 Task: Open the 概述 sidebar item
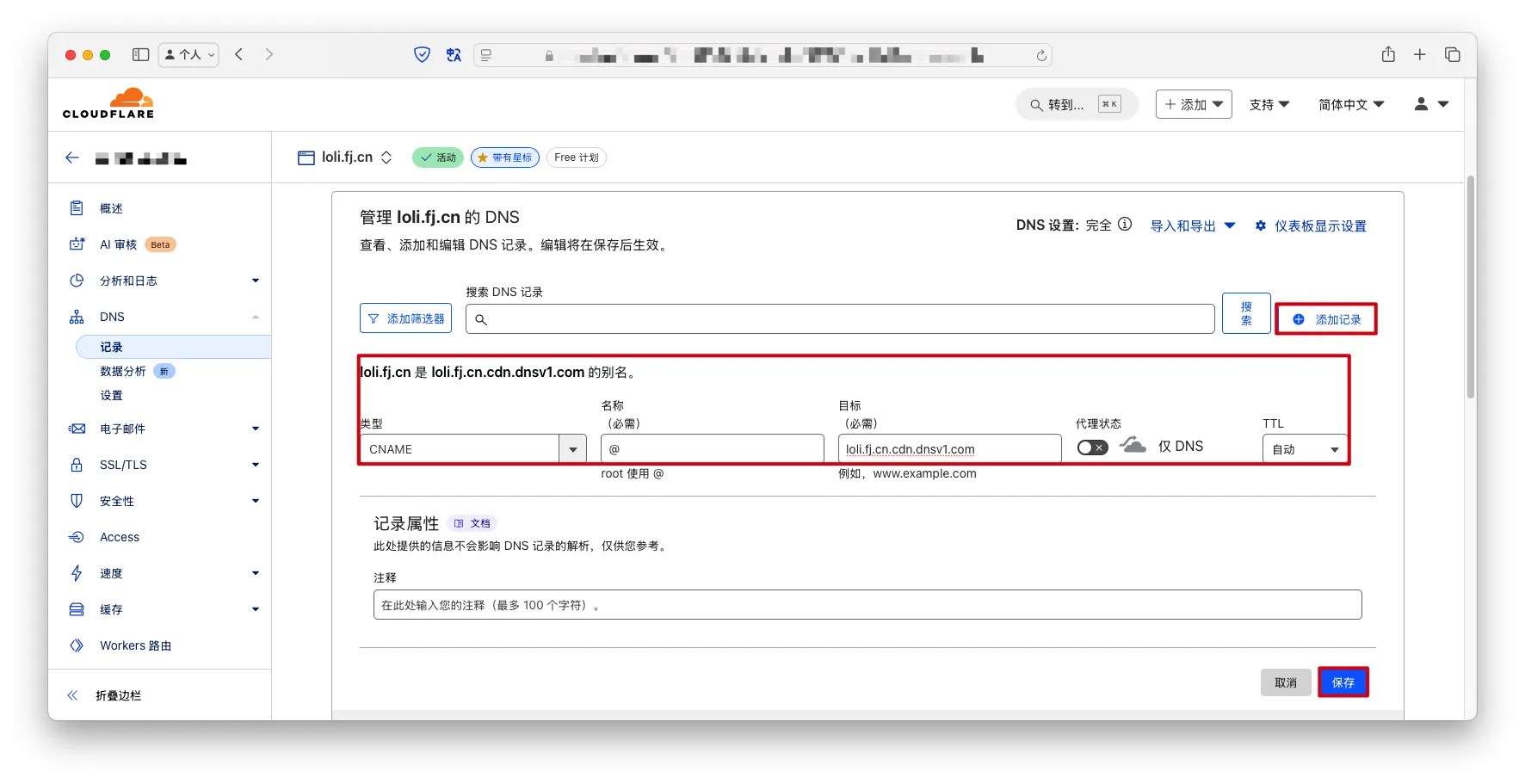111,208
